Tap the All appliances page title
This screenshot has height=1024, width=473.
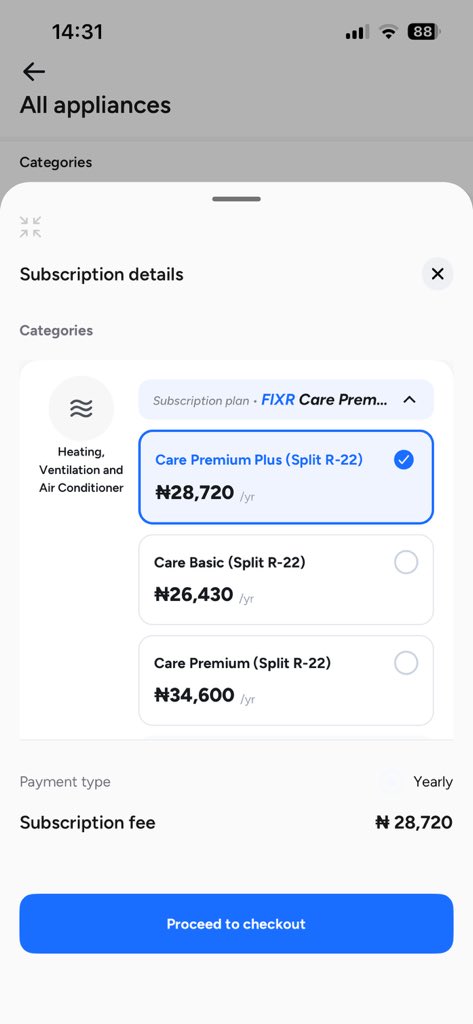tap(95, 105)
